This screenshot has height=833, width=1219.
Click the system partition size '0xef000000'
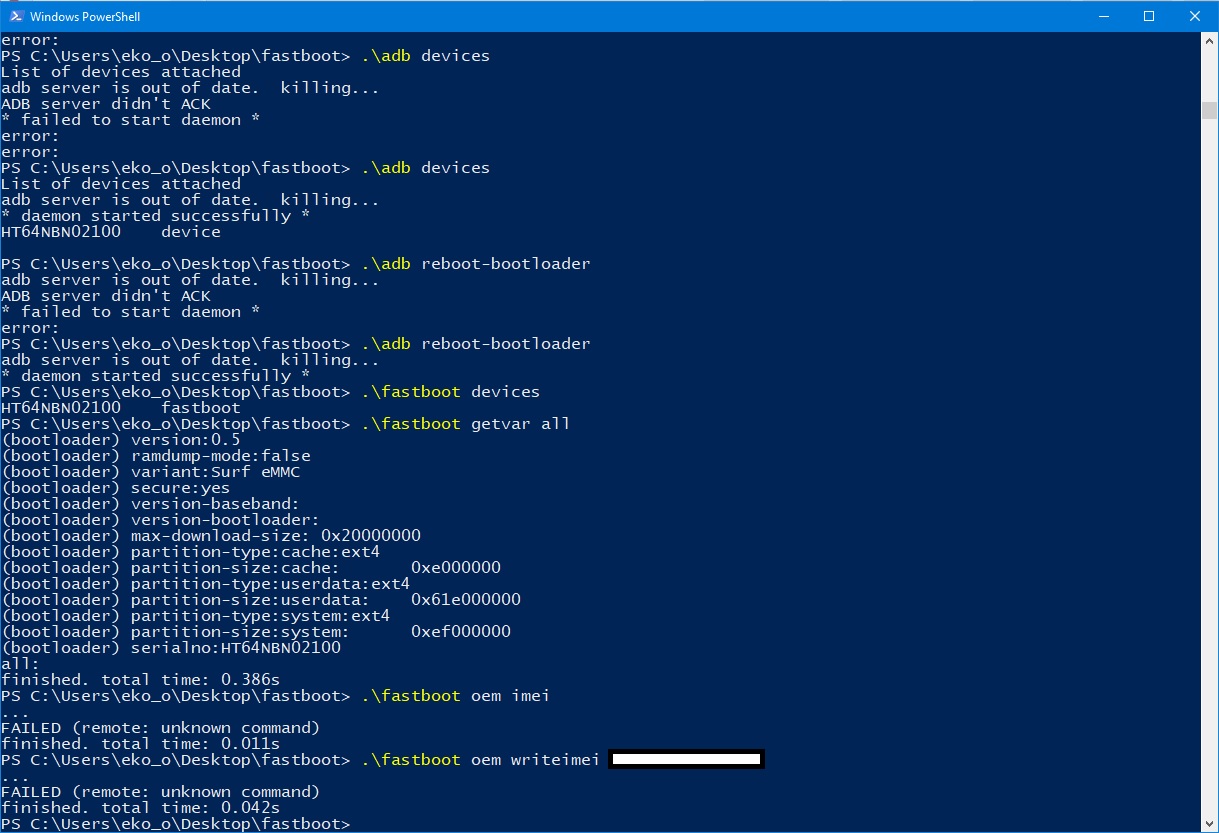point(461,632)
